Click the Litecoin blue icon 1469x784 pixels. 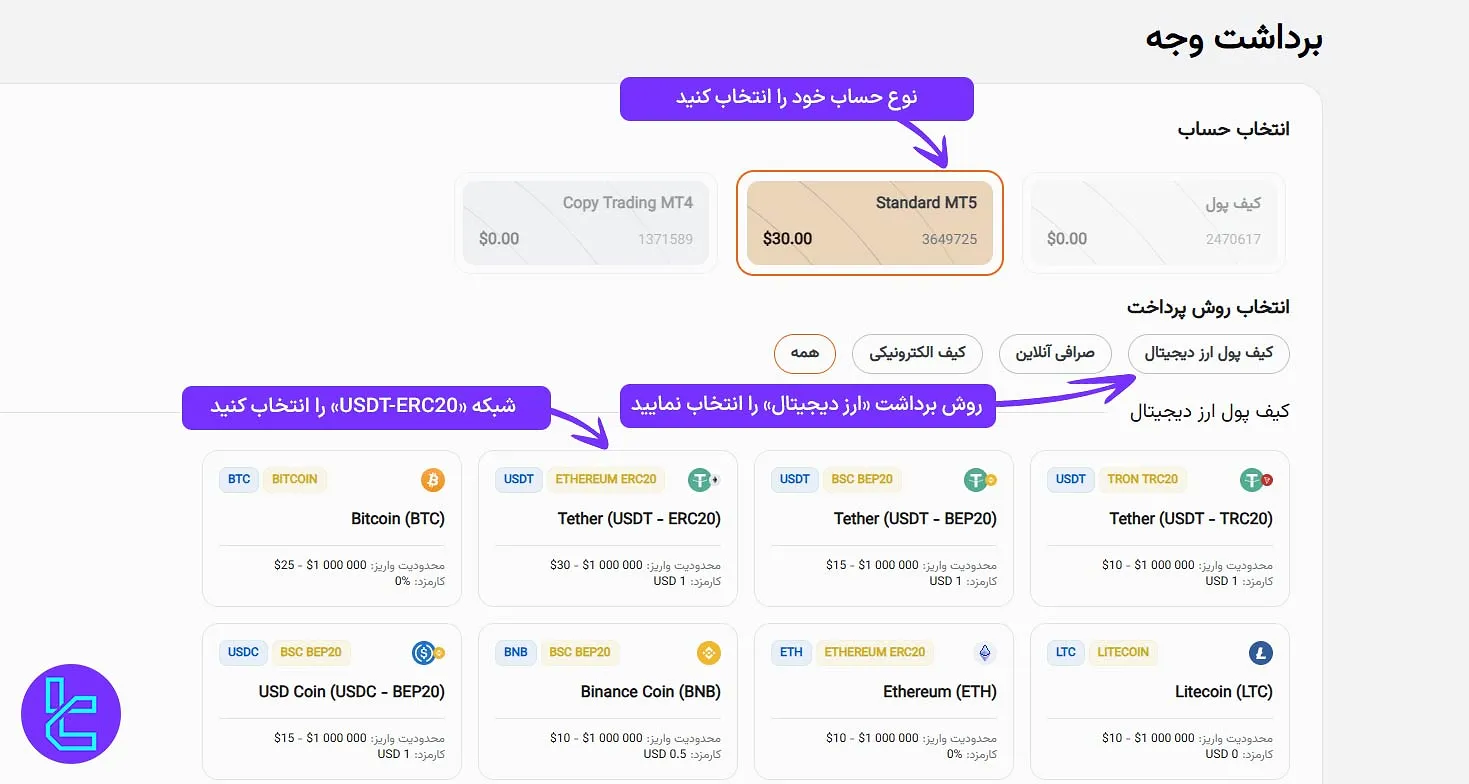click(1259, 652)
